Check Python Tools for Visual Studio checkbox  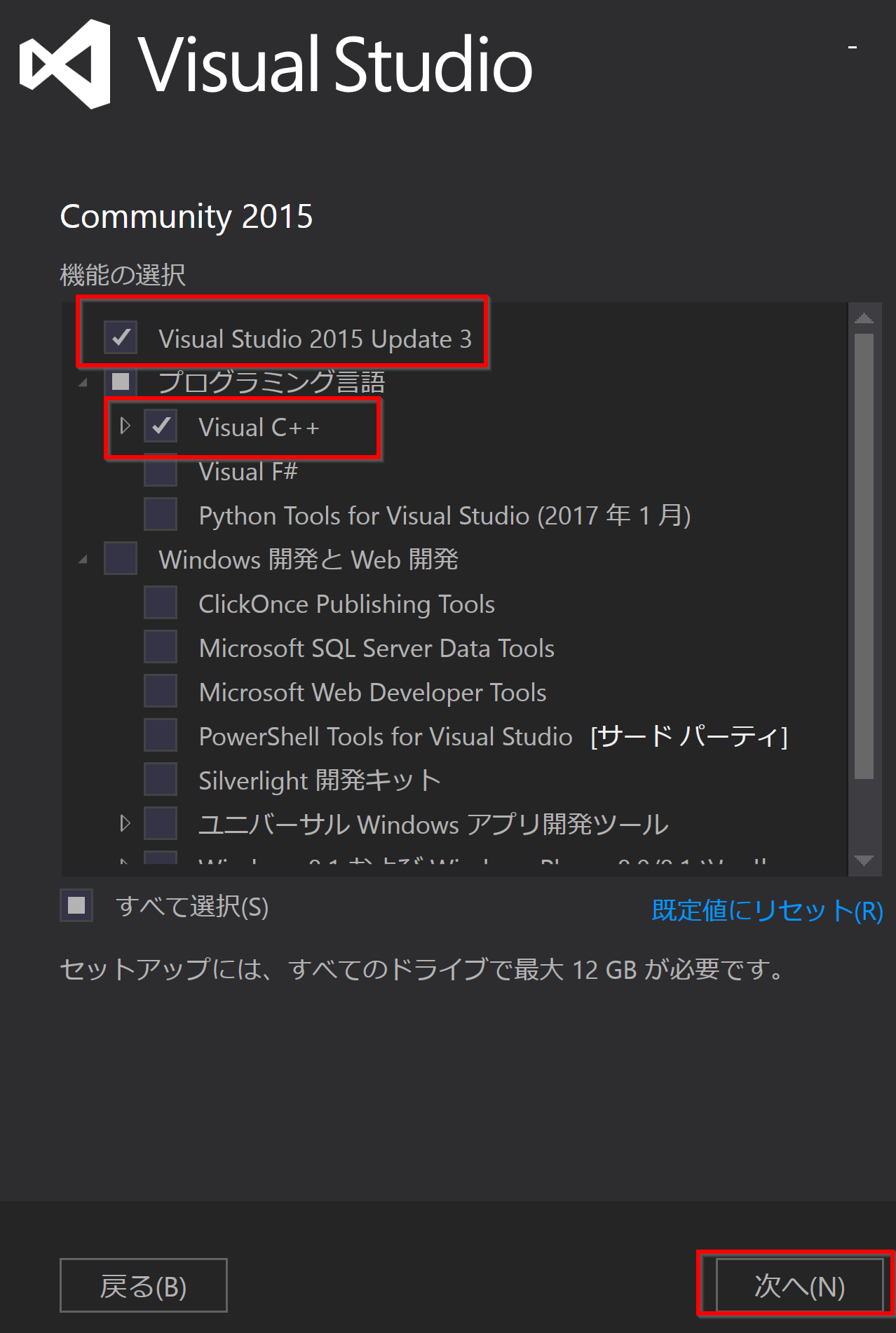point(161,514)
